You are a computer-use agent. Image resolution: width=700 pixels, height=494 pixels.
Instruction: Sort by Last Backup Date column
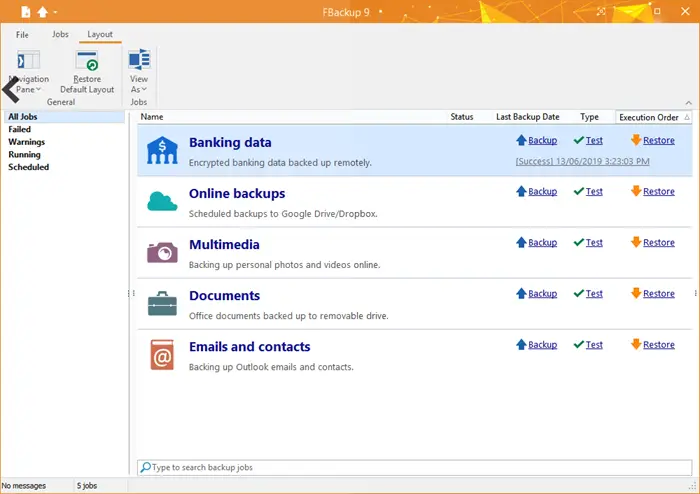click(528, 116)
